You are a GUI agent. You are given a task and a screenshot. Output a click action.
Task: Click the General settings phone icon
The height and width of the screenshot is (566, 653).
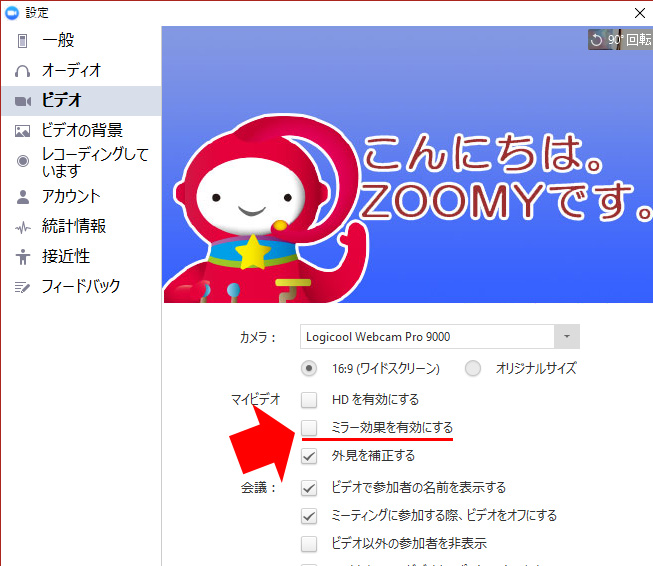tap(22, 41)
